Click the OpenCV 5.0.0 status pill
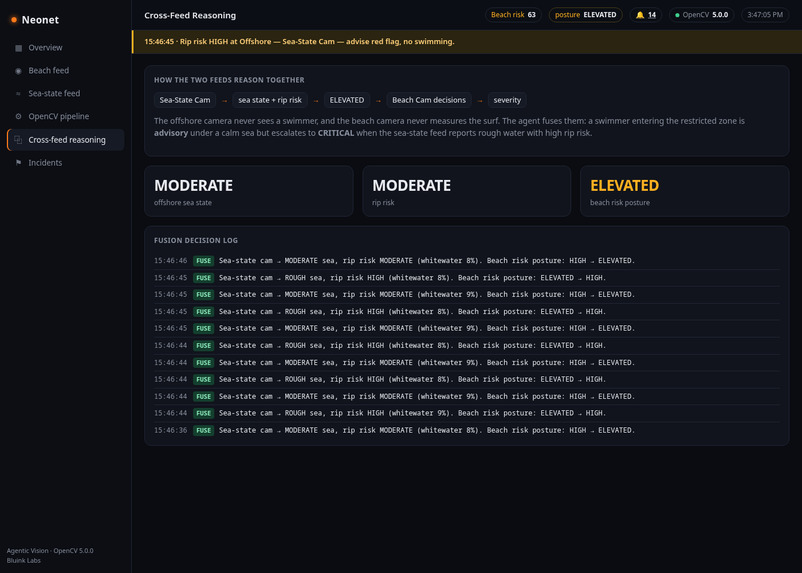This screenshot has height=573, width=802. point(701,15)
